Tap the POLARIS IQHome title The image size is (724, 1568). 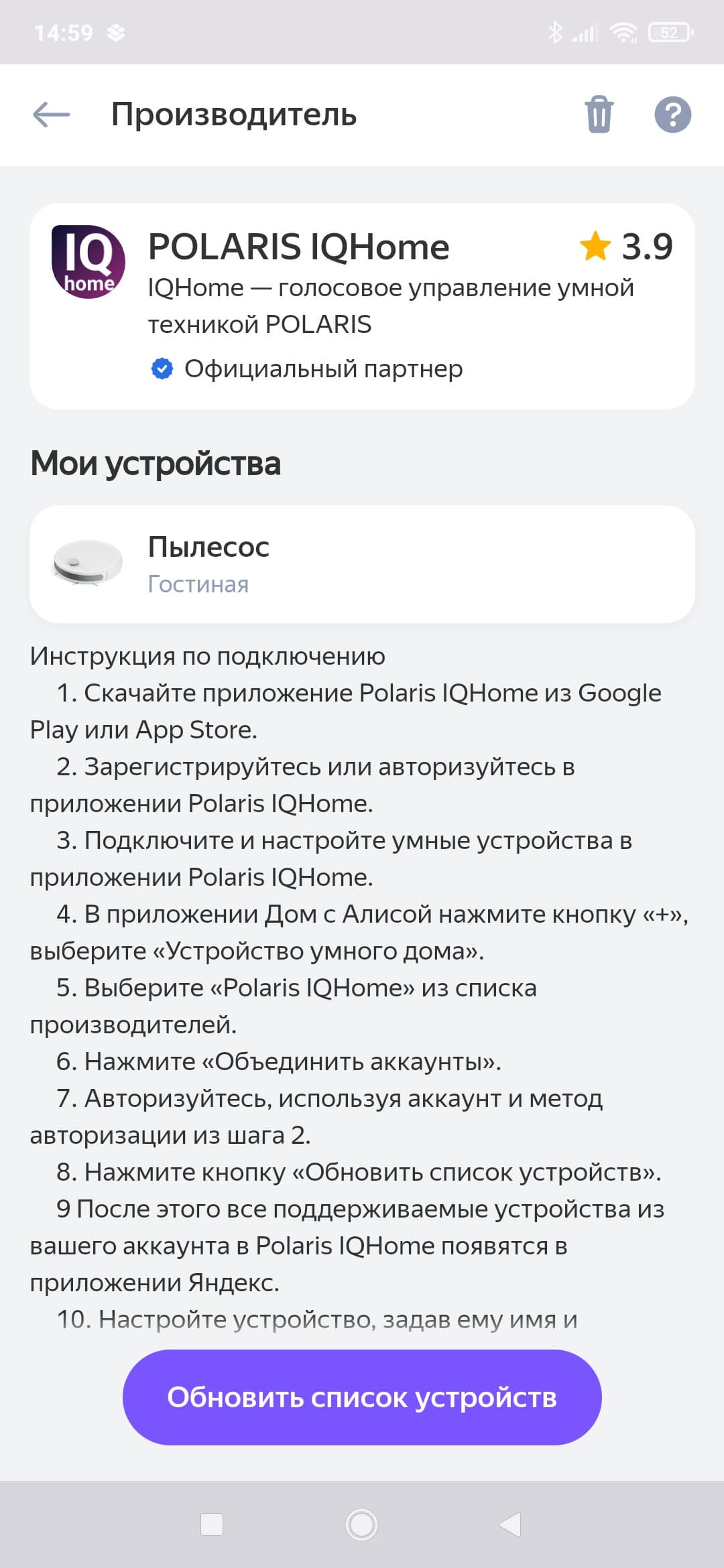click(x=298, y=247)
